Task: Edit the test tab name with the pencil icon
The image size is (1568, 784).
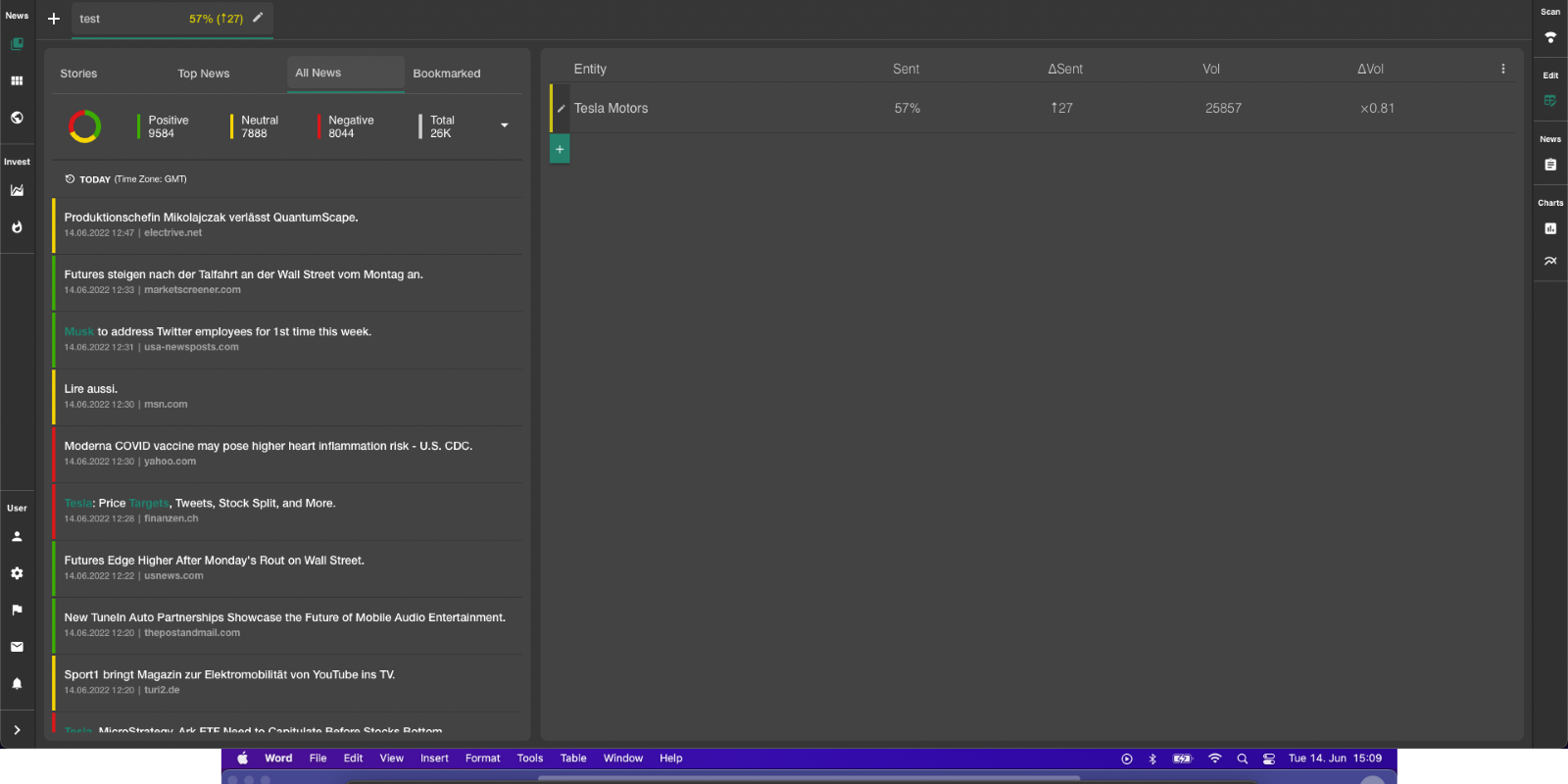Action: (258, 18)
